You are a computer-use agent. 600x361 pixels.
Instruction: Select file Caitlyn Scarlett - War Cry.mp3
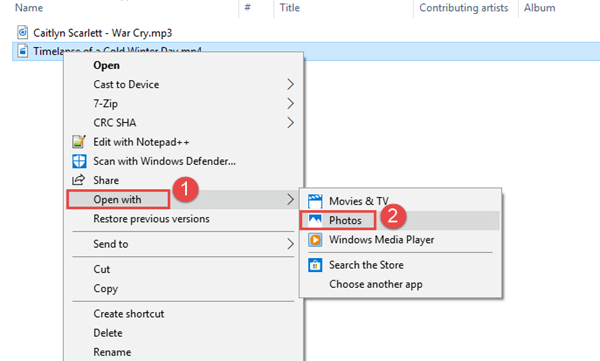click(x=103, y=33)
